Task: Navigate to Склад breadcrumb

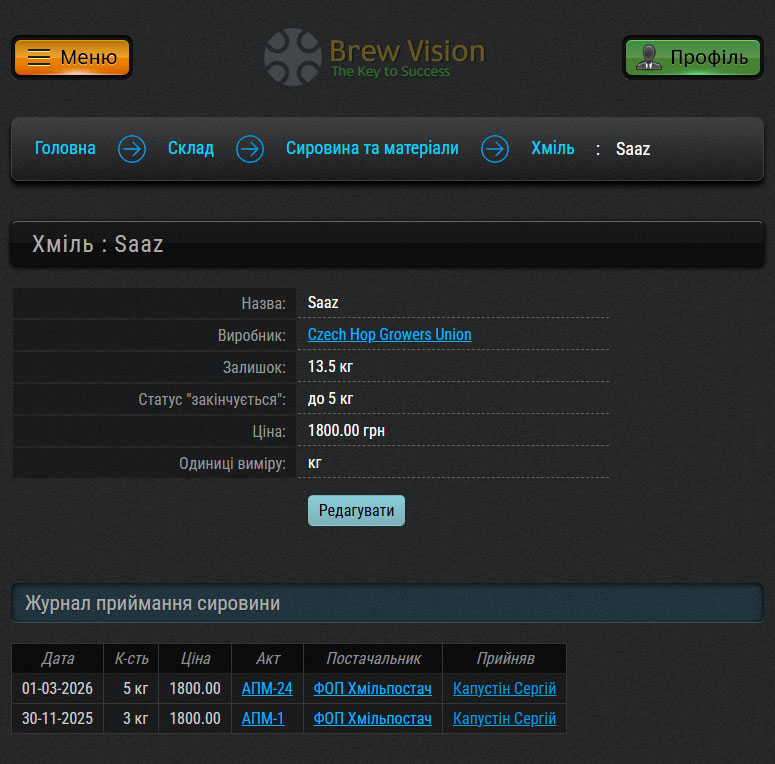Action: 191,149
